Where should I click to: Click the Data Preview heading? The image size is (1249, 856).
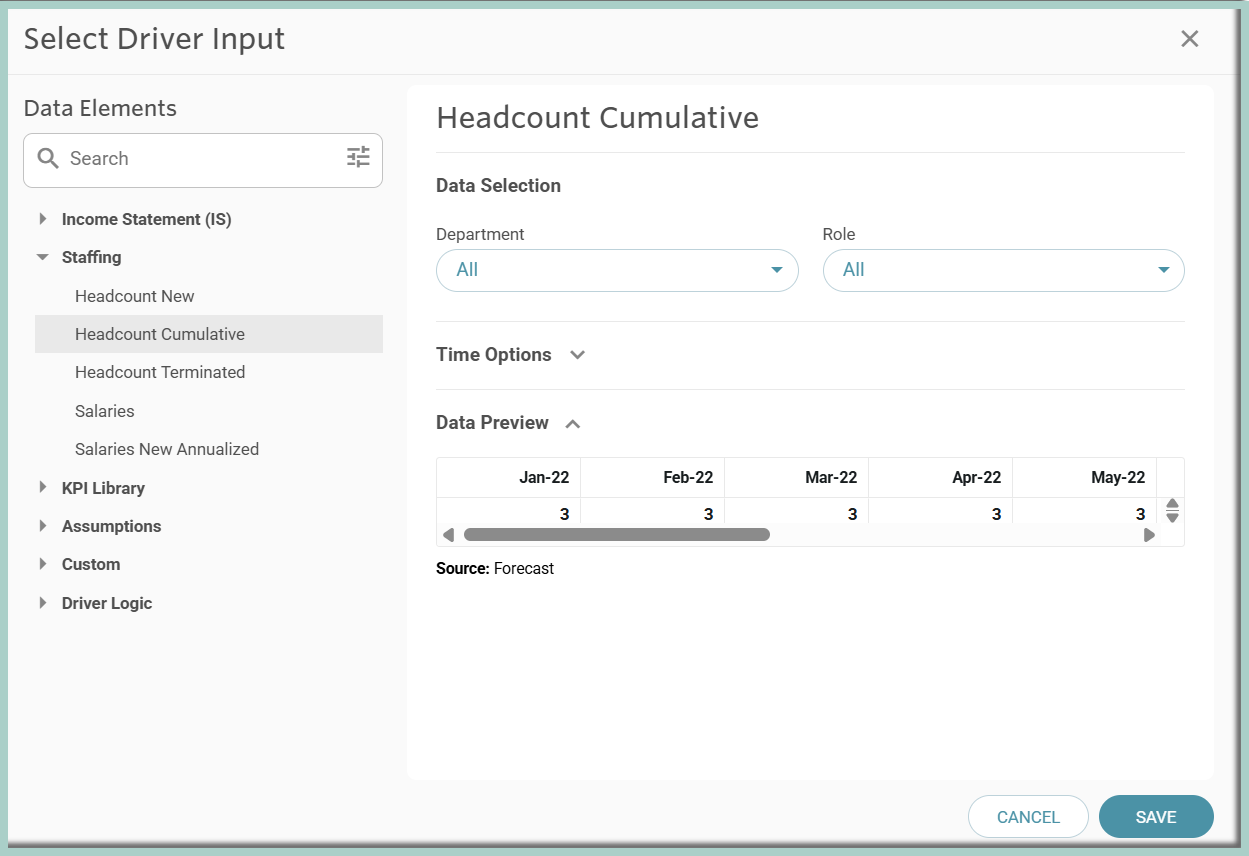(x=492, y=423)
